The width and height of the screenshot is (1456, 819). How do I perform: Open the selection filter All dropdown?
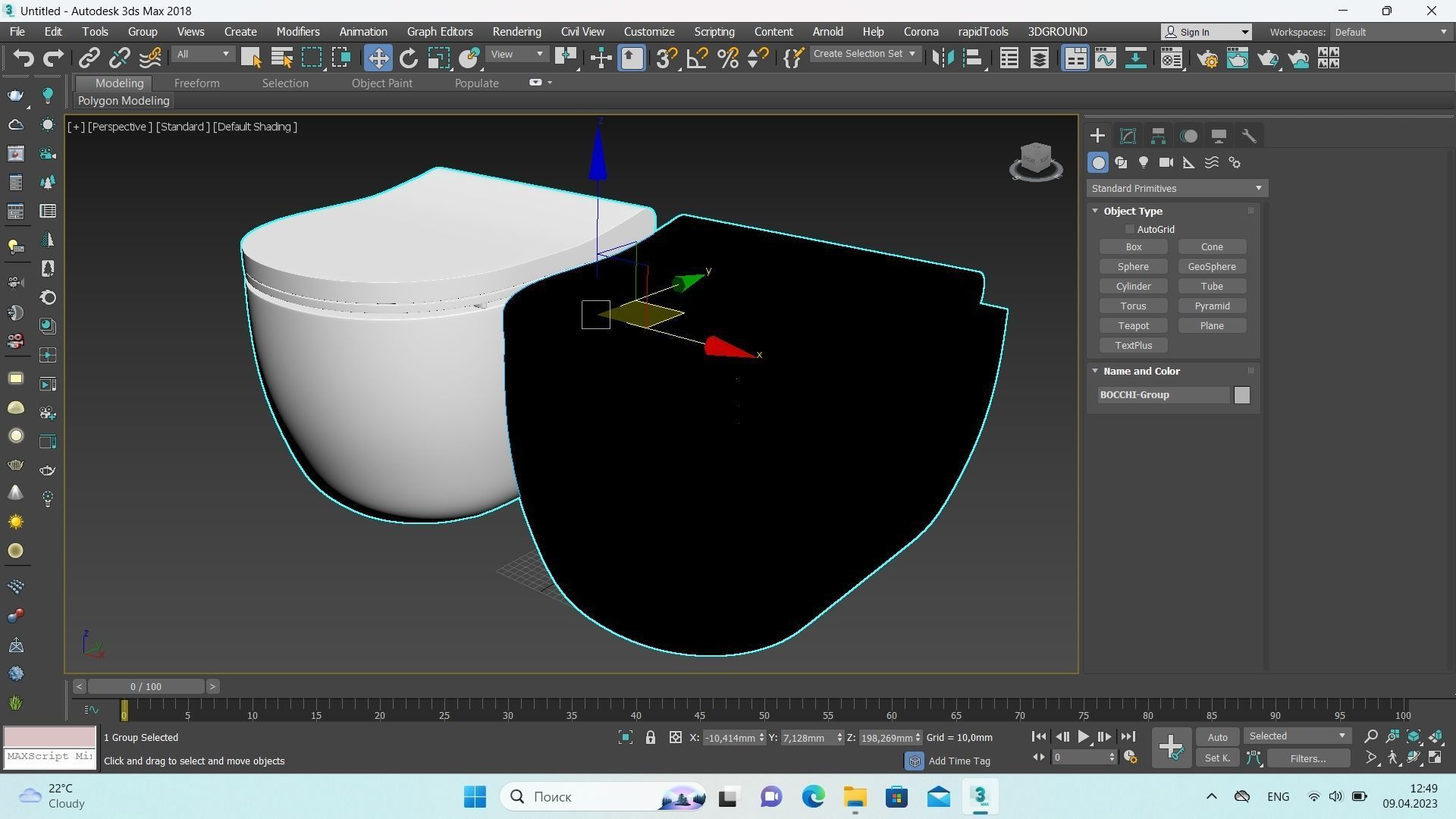pos(202,54)
